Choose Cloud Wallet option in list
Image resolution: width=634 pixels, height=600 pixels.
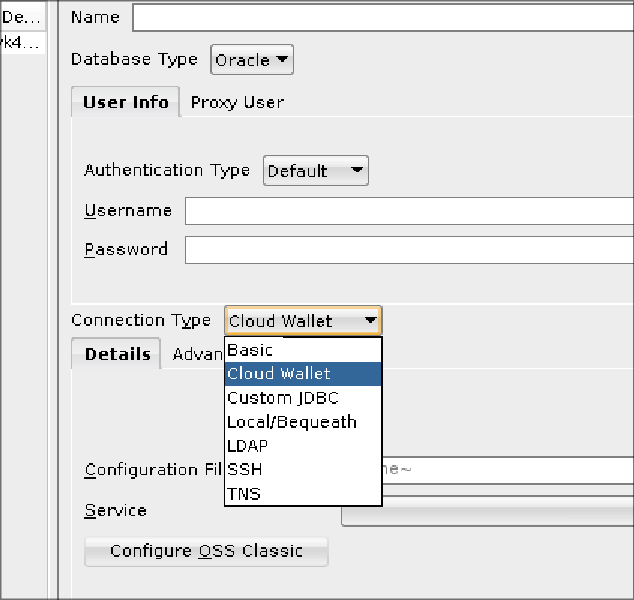click(302, 374)
